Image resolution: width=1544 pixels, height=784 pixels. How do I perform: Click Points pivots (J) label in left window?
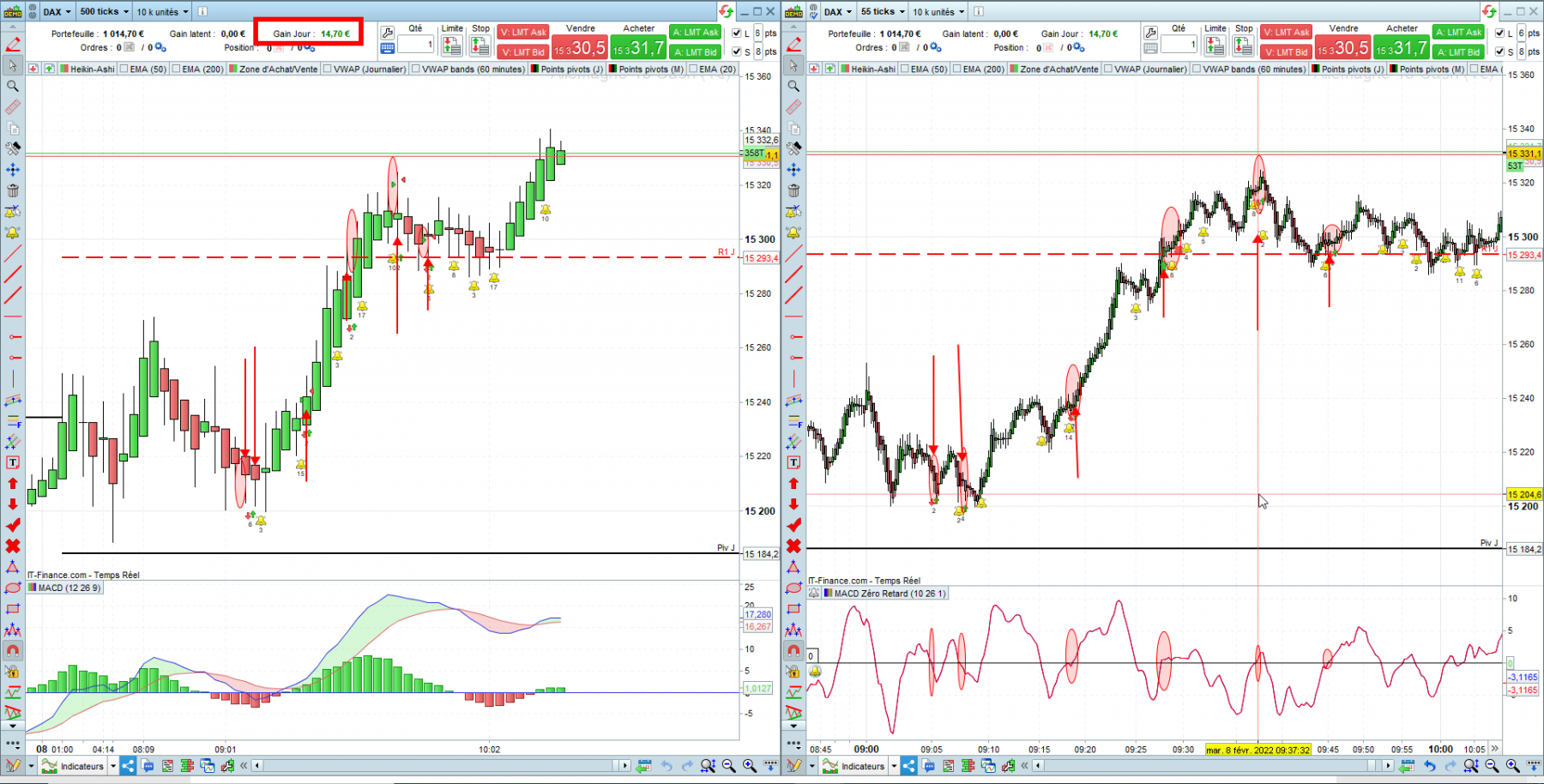(566, 69)
